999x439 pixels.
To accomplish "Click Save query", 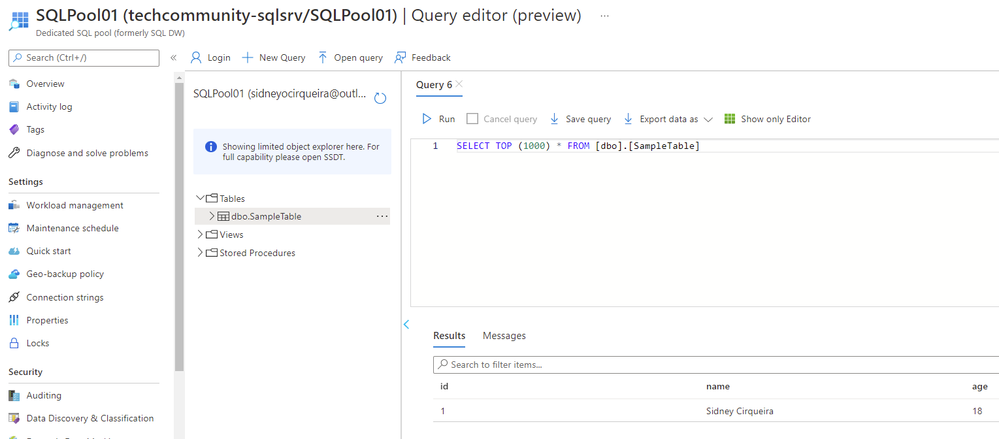I will pos(580,119).
